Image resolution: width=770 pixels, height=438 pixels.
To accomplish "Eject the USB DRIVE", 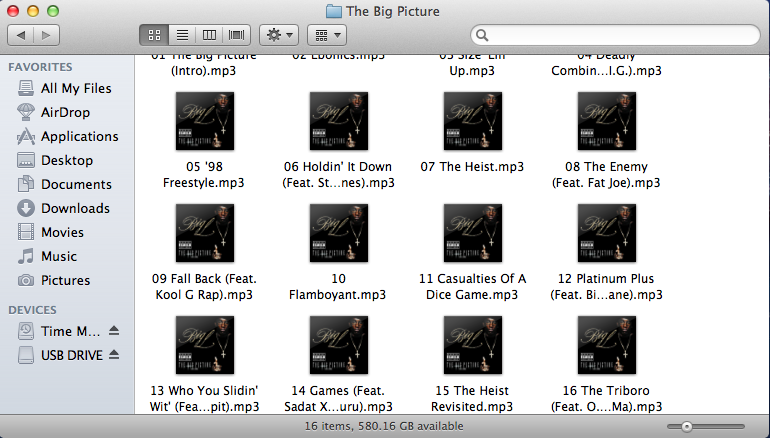I will (114, 355).
